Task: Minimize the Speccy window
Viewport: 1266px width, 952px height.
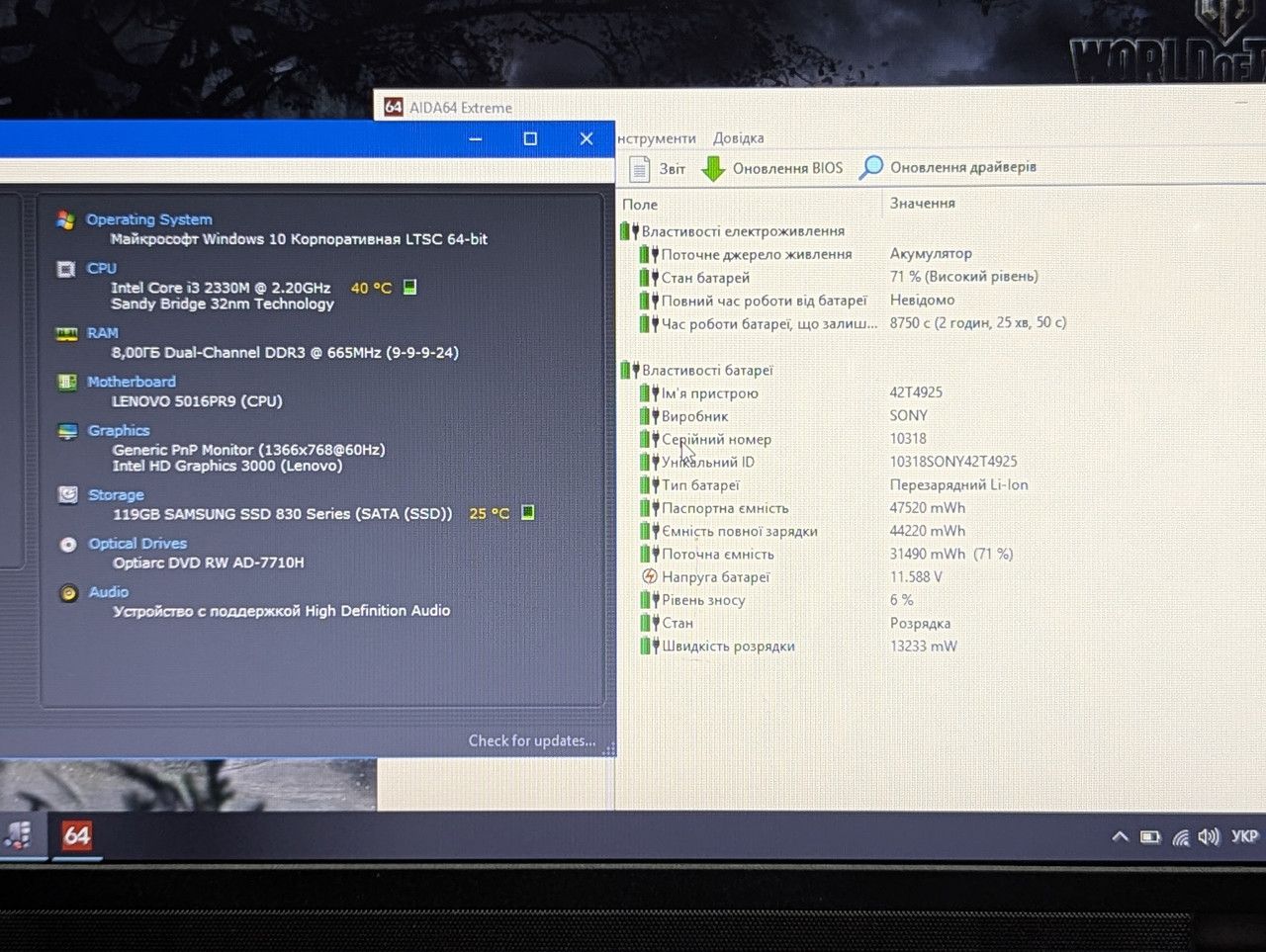Action: 476,138
